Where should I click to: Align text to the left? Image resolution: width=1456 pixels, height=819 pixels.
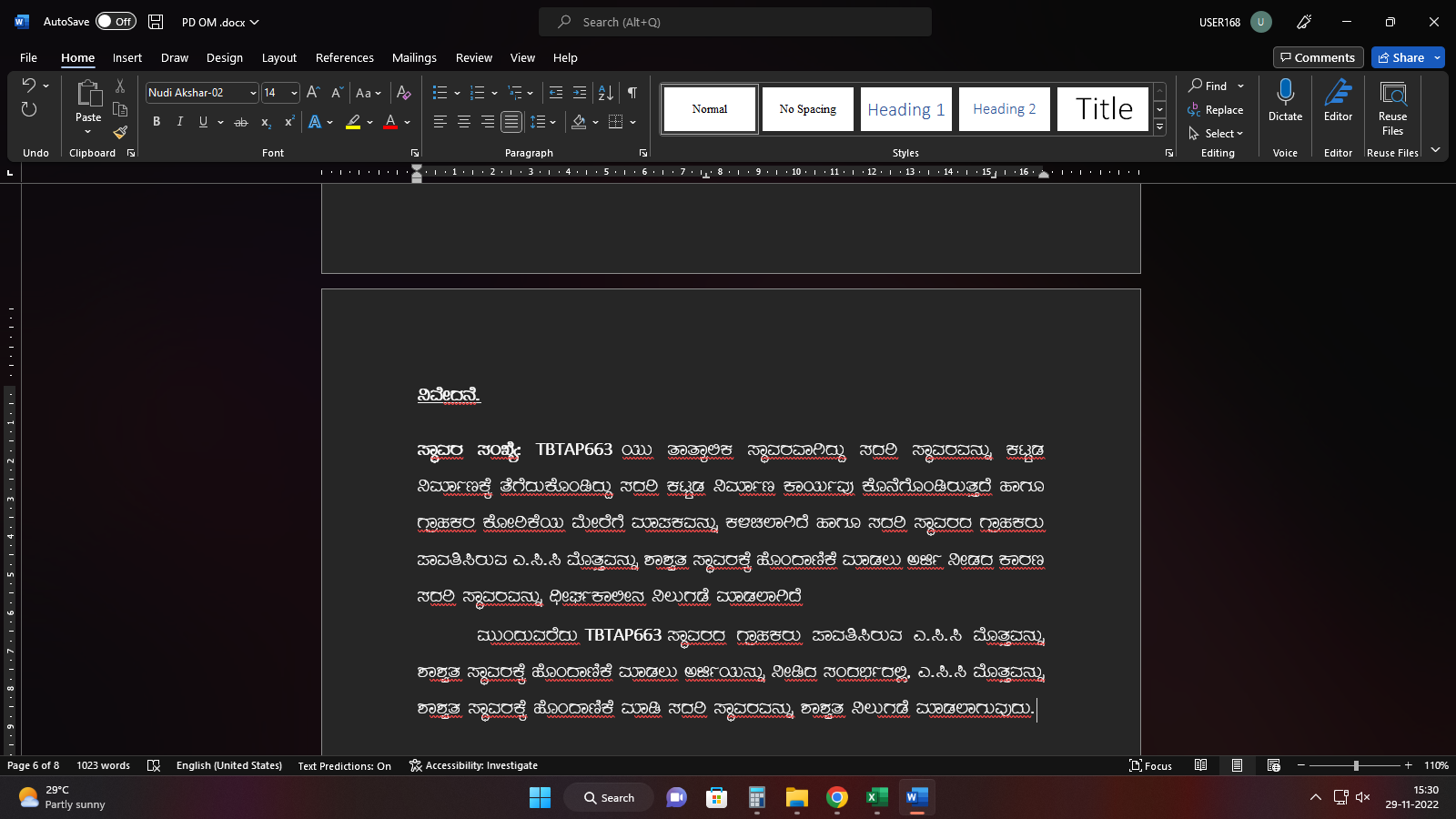click(x=440, y=122)
